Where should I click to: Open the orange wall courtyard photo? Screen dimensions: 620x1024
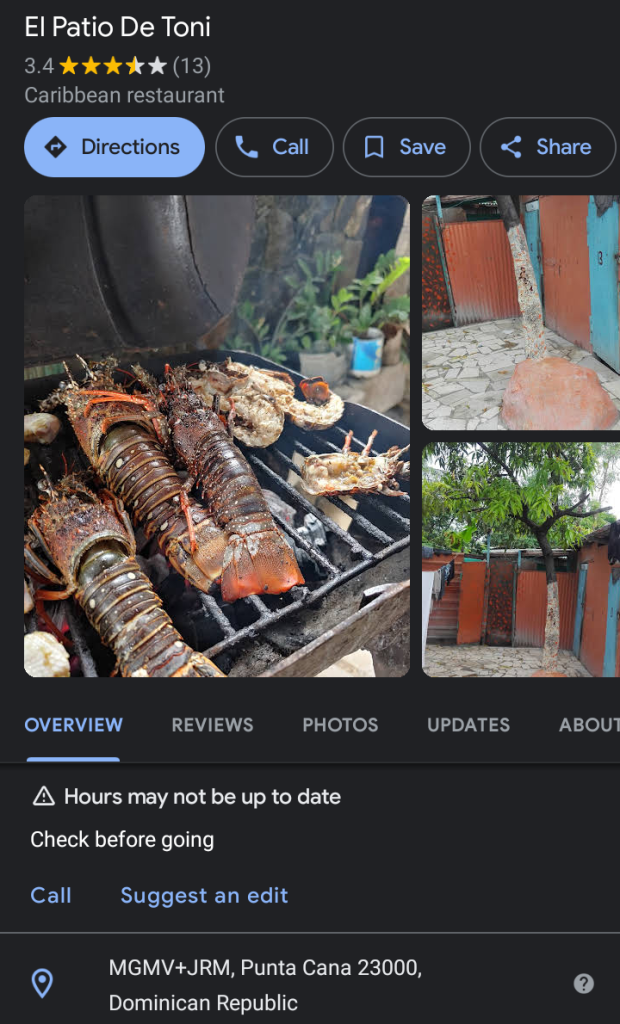pos(520,312)
